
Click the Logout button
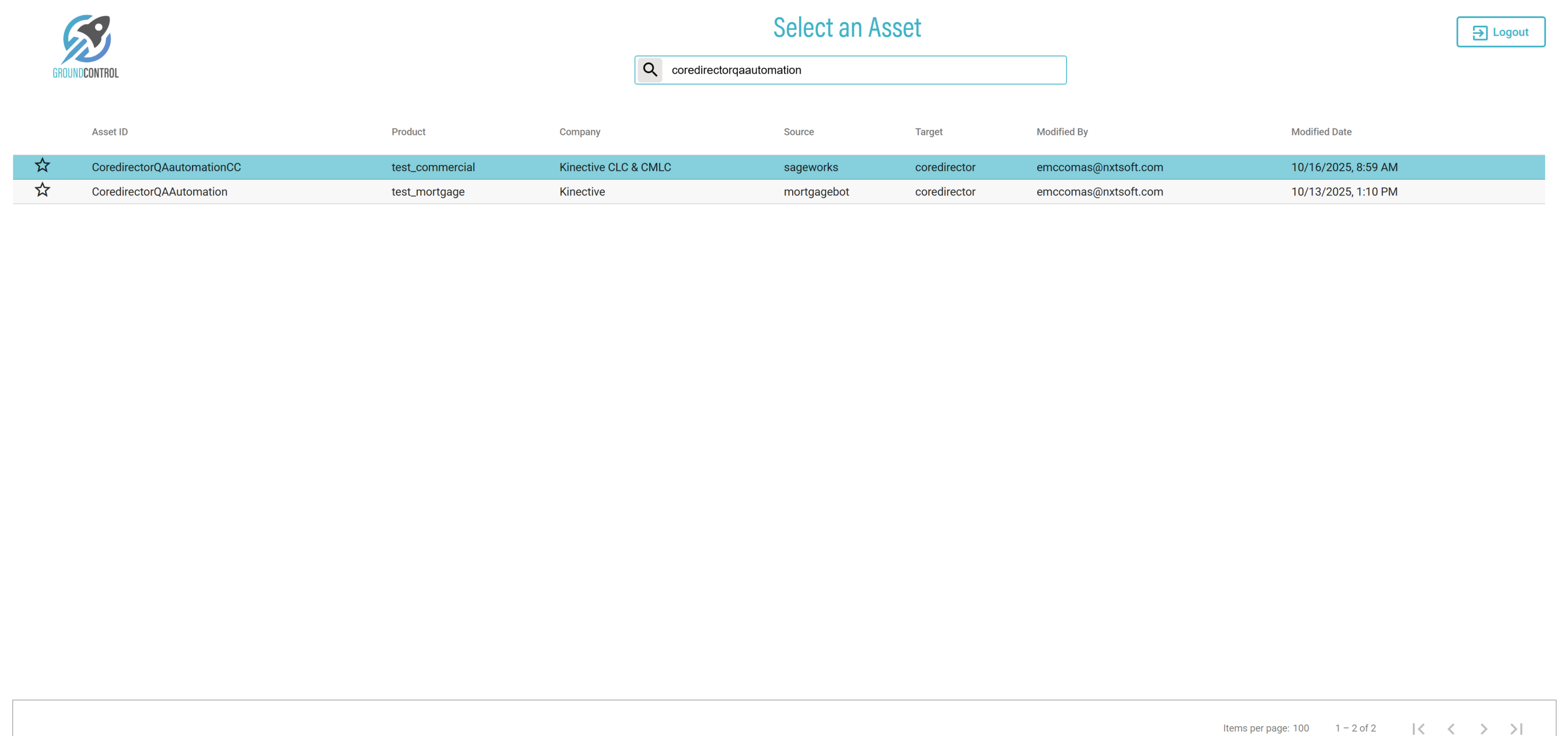pos(1500,32)
